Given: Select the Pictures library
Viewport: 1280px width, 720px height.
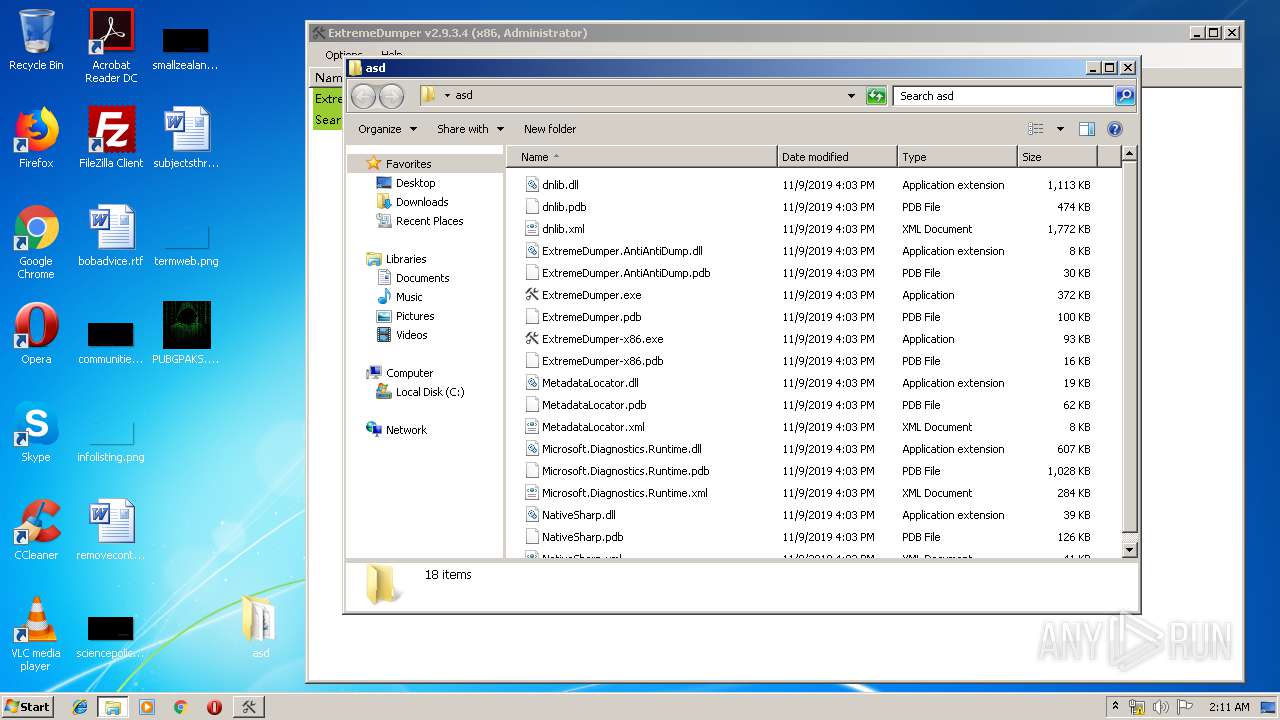Looking at the screenshot, I should click(415, 316).
